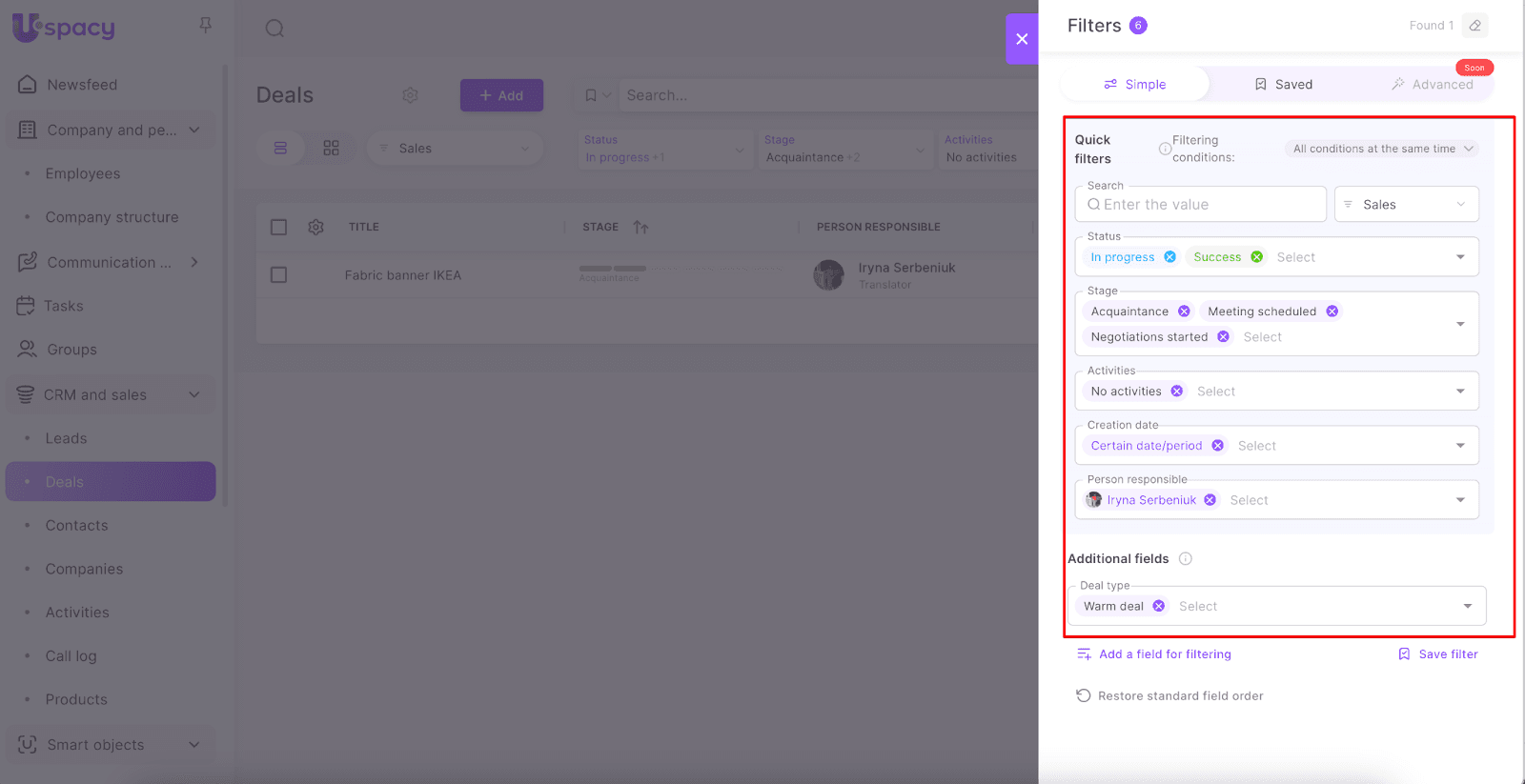
Task: Remove the 'In progress' status tag
Action: pos(1169,257)
